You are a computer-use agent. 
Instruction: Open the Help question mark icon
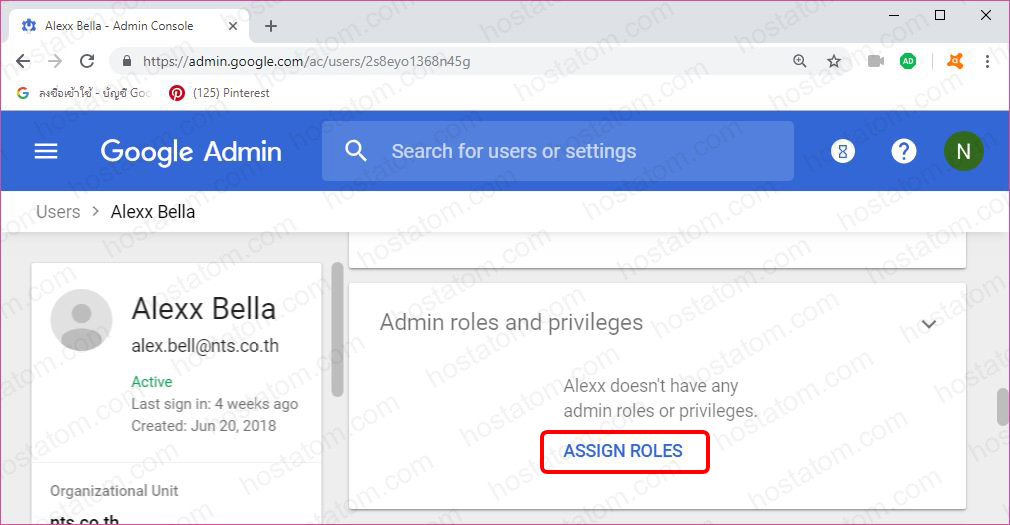(x=904, y=151)
